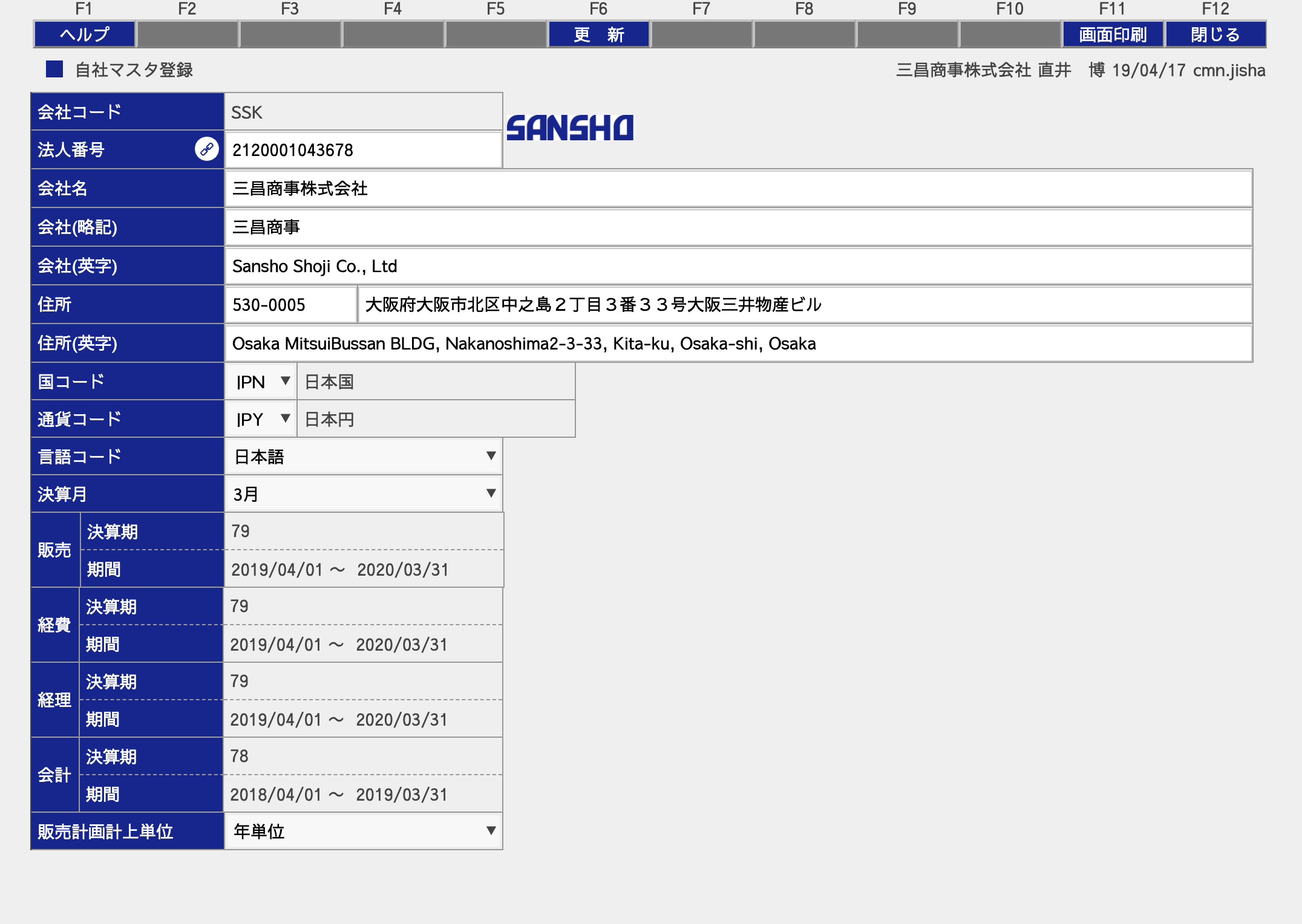Expand the 決算月 3月 dropdown

364,494
